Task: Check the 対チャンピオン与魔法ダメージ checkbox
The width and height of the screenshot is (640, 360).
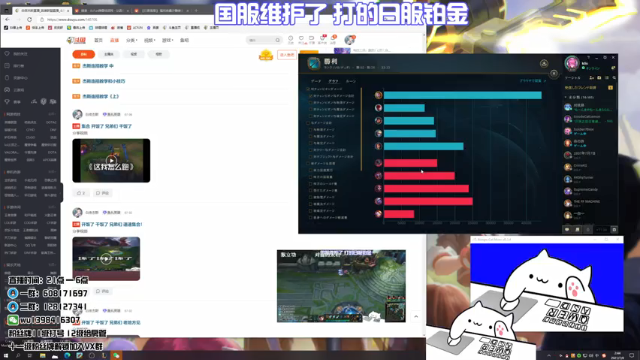Action: 311,109
